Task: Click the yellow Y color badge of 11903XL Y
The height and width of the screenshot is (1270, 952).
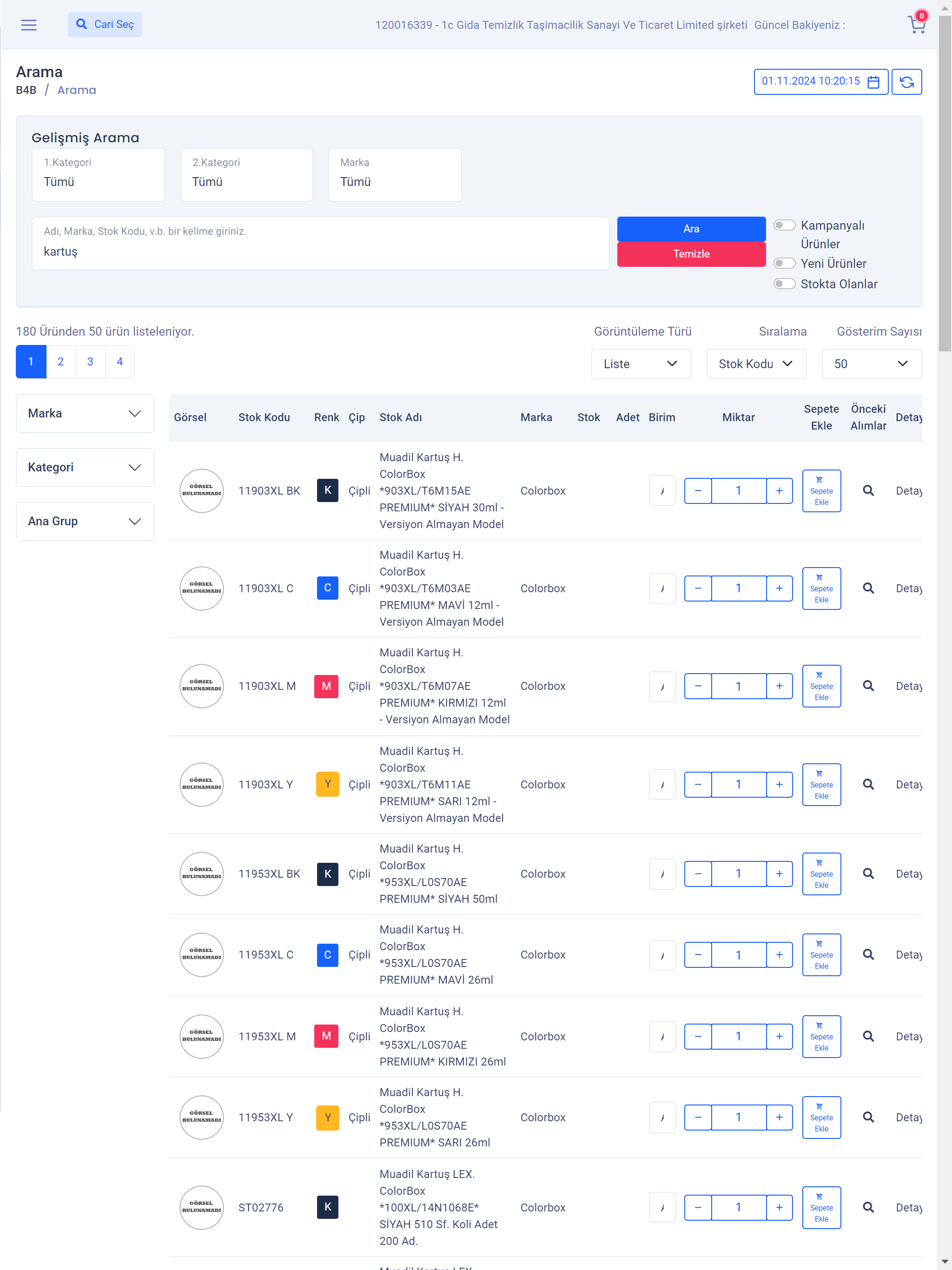Action: 327,784
